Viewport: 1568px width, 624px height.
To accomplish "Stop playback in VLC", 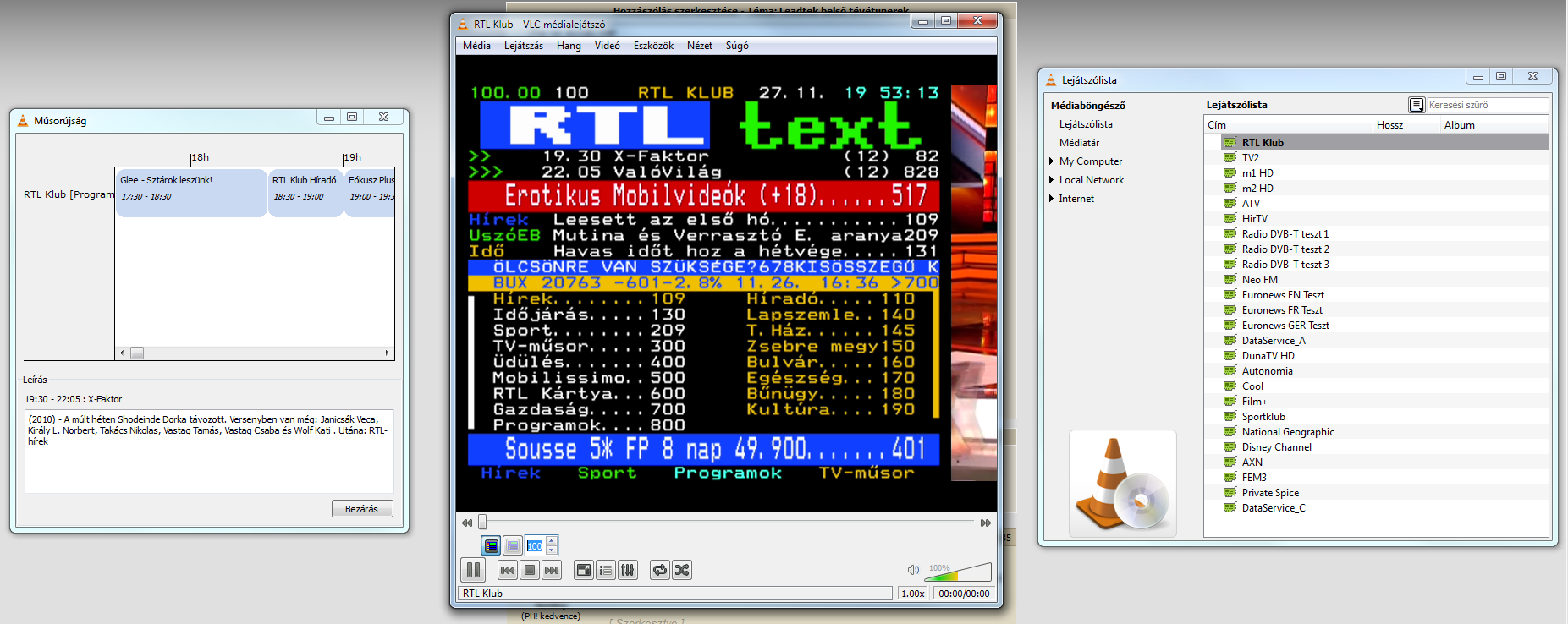I will coord(530,570).
